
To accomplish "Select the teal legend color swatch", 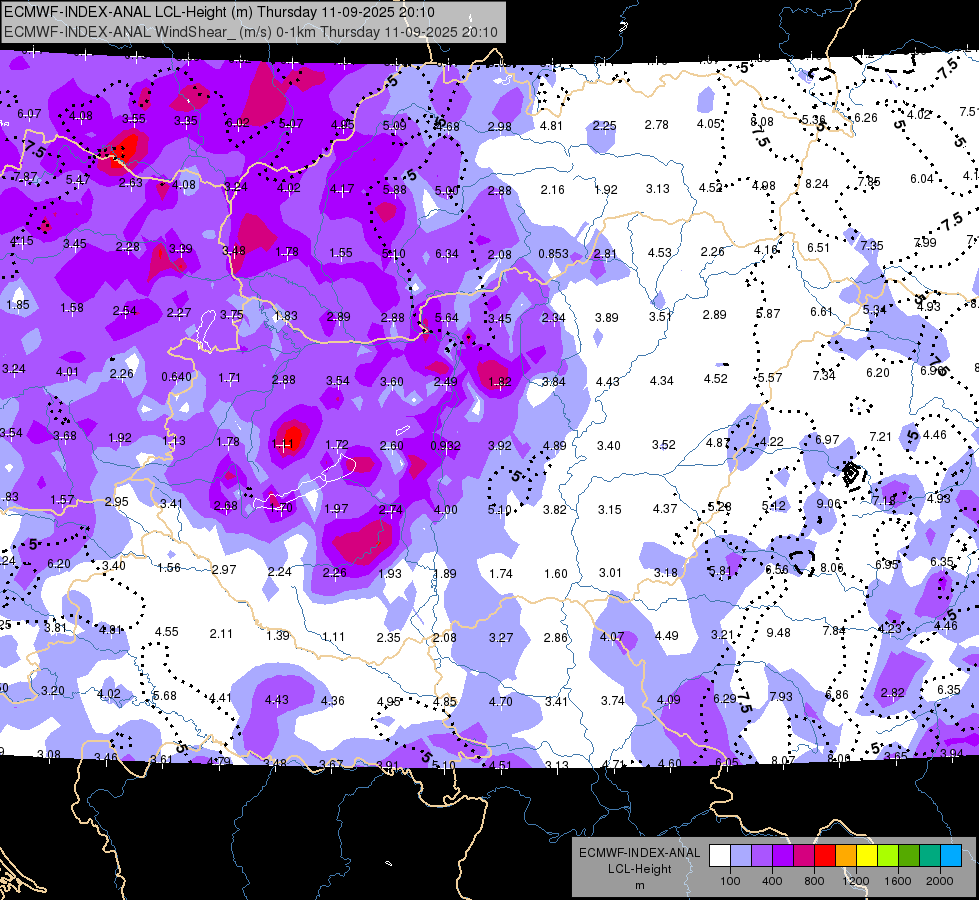I will [930, 855].
